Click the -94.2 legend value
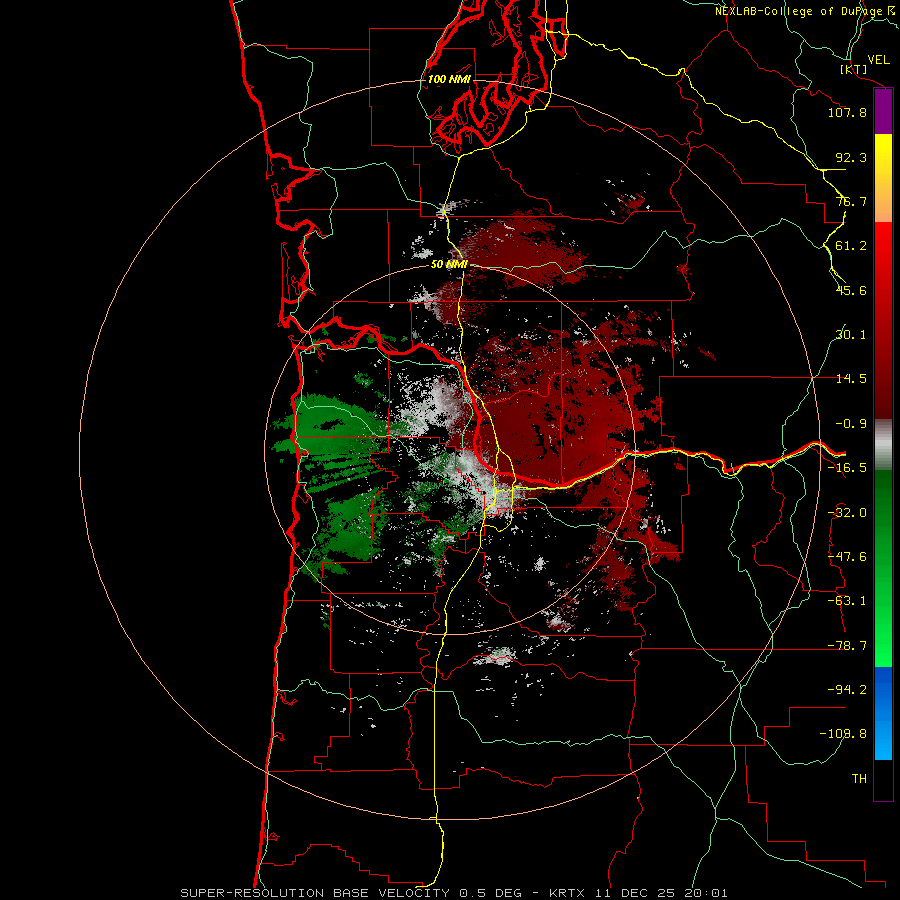This screenshot has width=900, height=900. coord(847,689)
